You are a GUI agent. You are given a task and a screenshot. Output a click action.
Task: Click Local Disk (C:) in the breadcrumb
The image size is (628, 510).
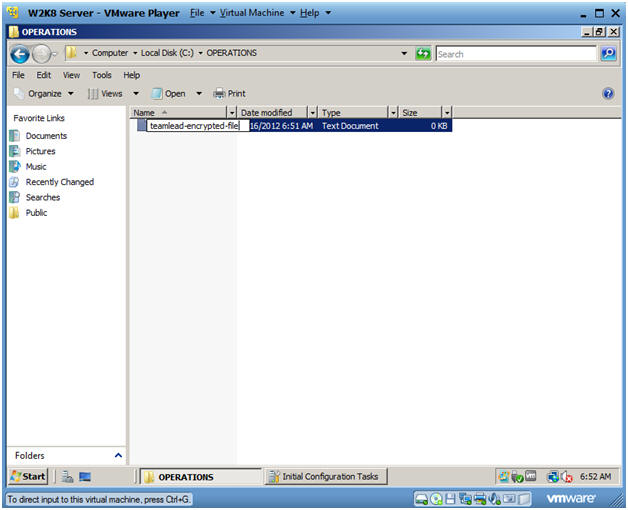[x=167, y=53]
